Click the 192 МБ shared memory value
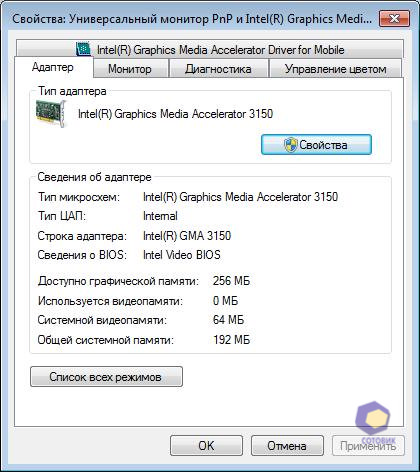 point(231,340)
